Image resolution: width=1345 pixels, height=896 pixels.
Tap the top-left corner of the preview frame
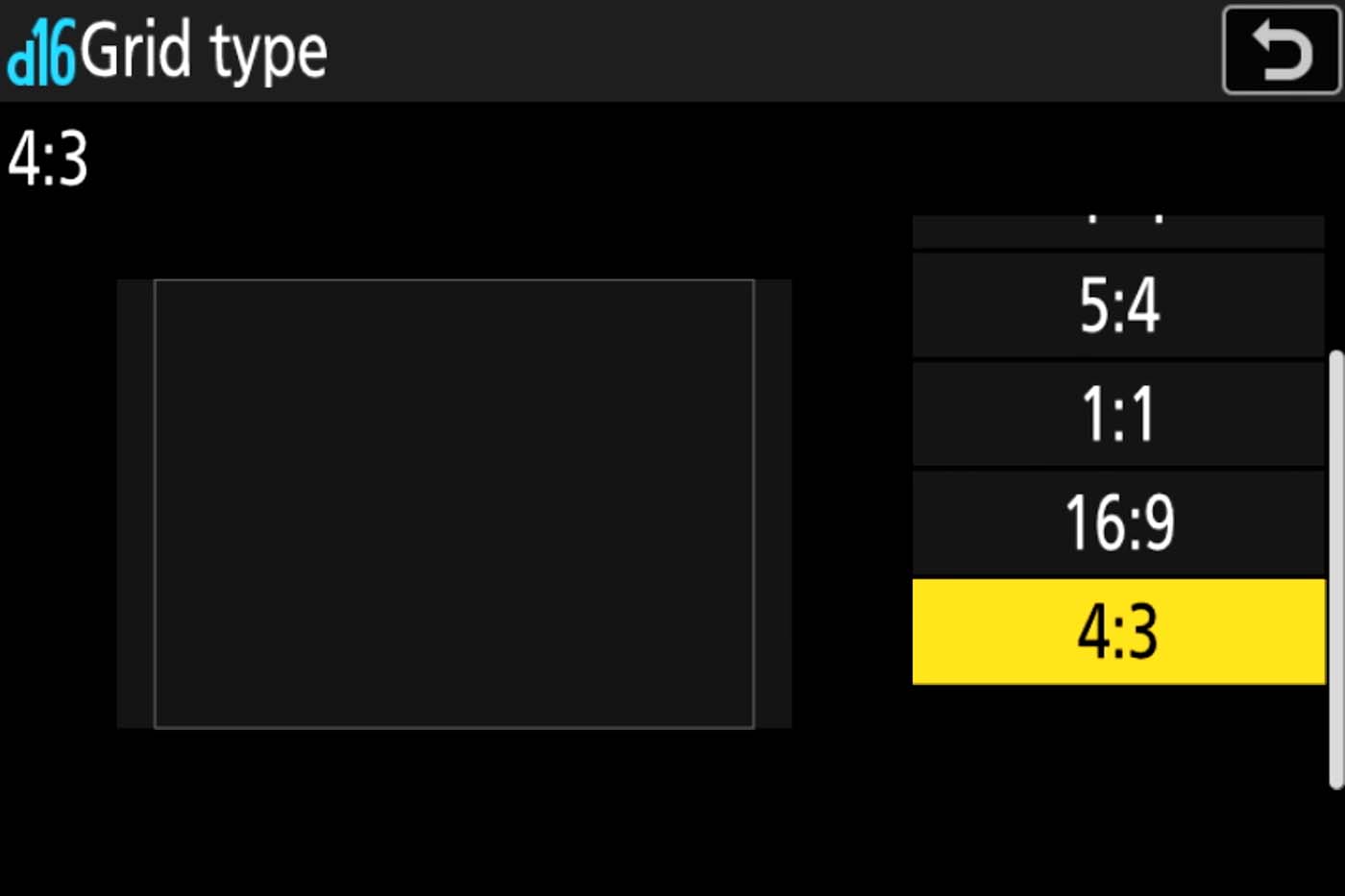(x=157, y=282)
